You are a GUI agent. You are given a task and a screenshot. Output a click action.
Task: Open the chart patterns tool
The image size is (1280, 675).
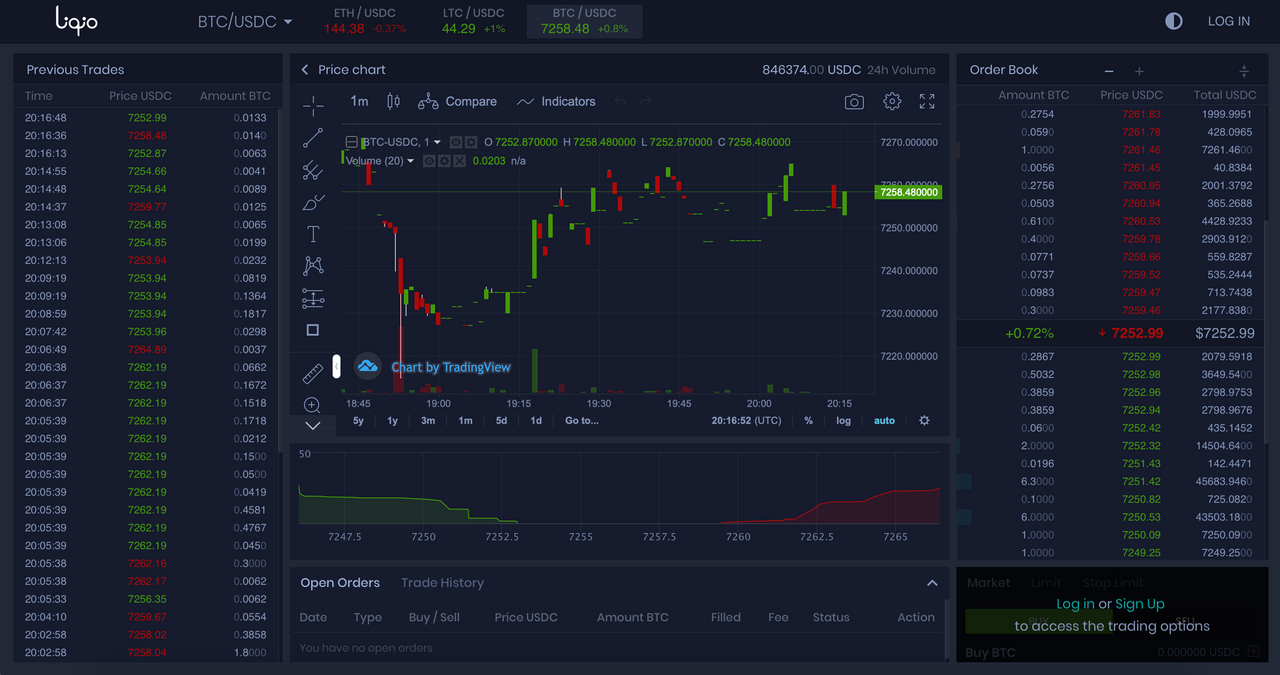(x=313, y=266)
